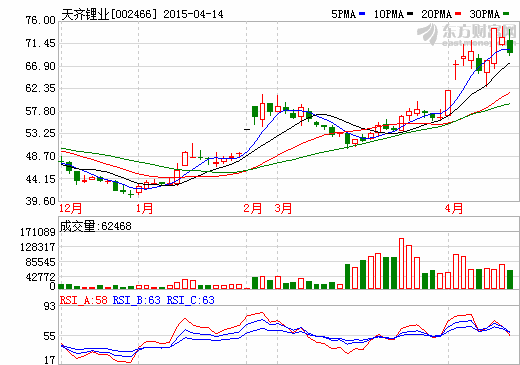Click the 85545 volume axis label
The height and width of the screenshot is (365, 520).
(x=40, y=262)
